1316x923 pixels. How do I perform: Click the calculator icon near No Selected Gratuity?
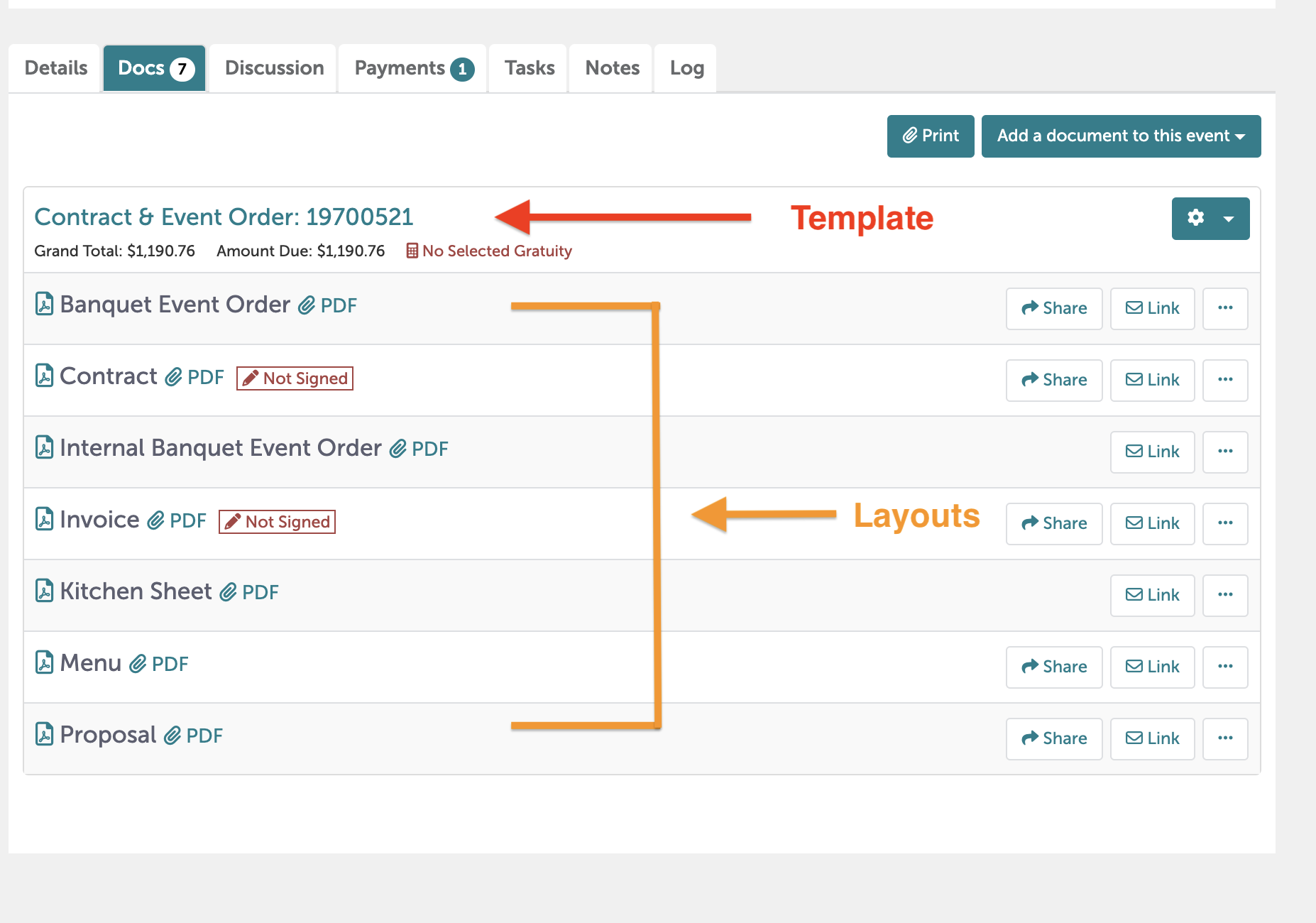point(410,251)
